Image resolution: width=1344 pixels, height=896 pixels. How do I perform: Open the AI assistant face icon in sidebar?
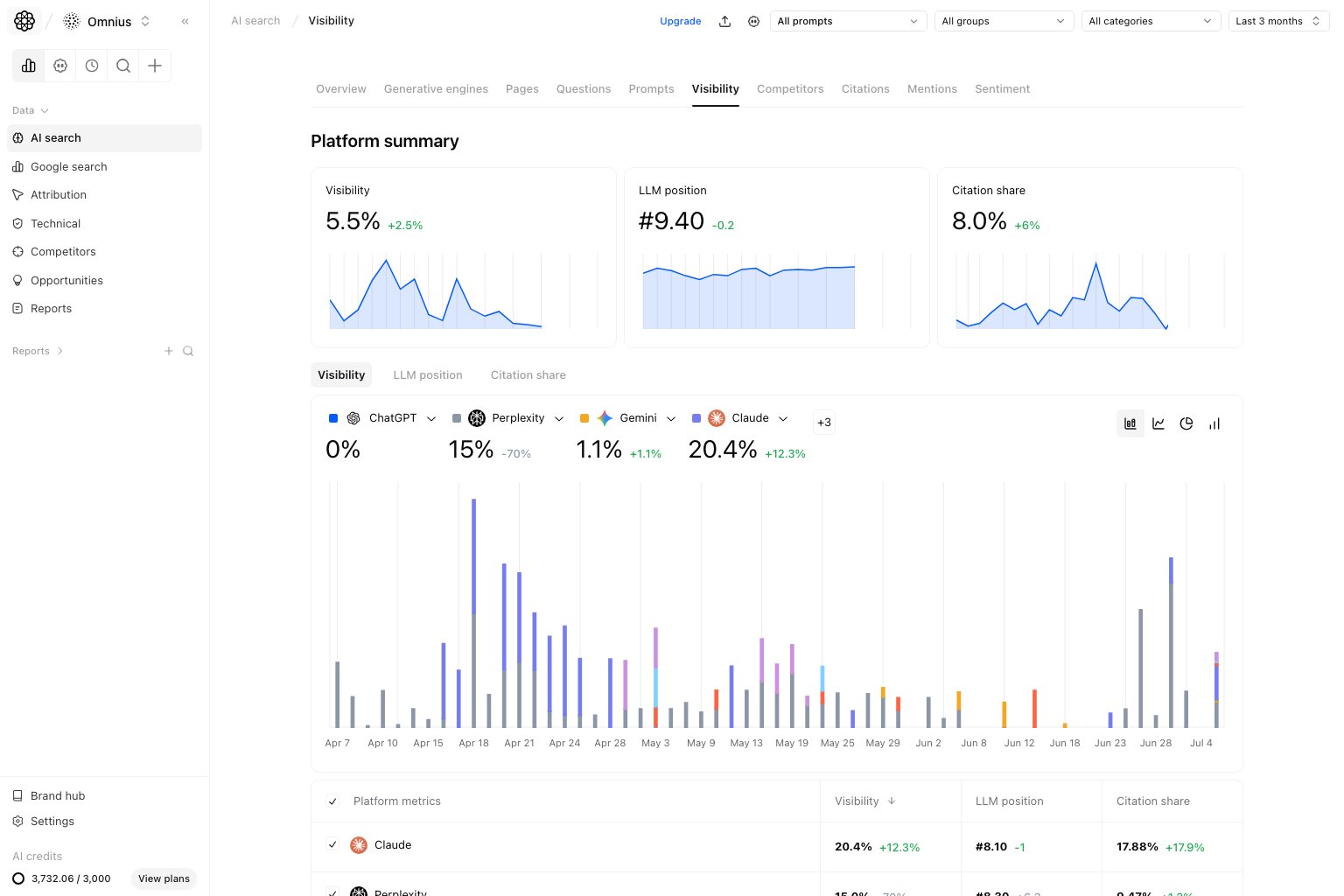pos(60,66)
